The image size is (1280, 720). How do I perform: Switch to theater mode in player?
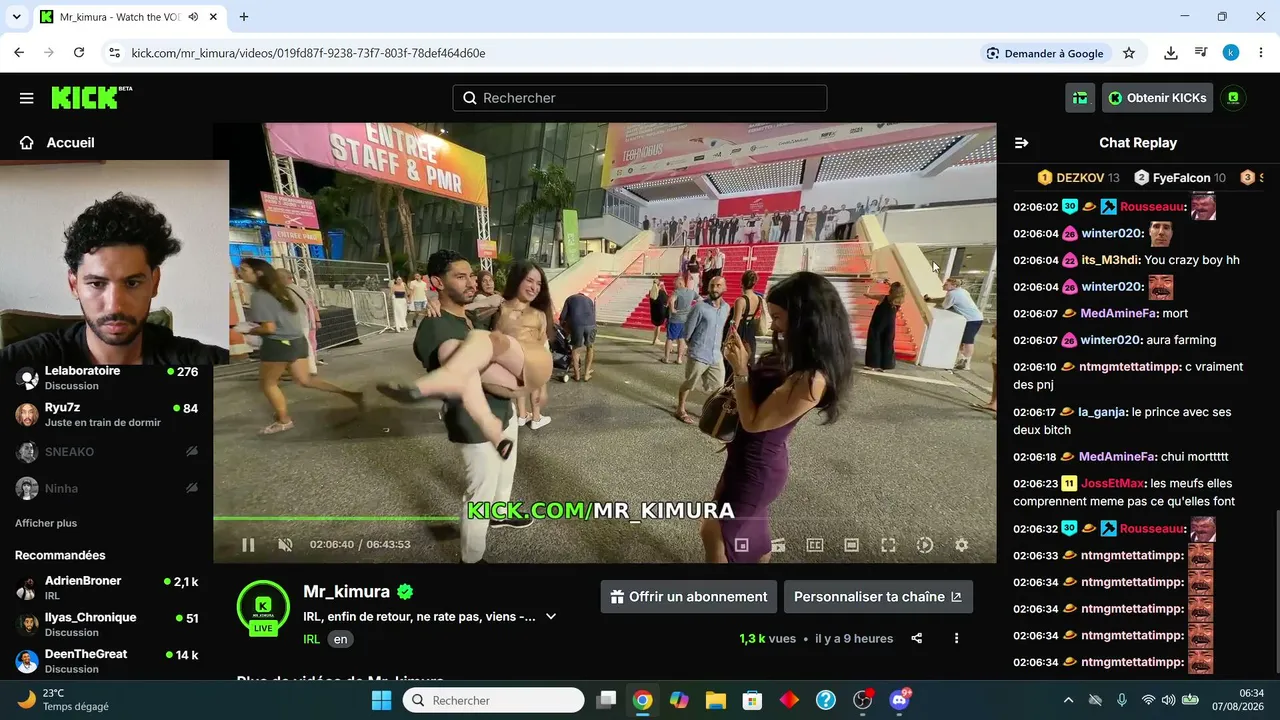point(851,545)
